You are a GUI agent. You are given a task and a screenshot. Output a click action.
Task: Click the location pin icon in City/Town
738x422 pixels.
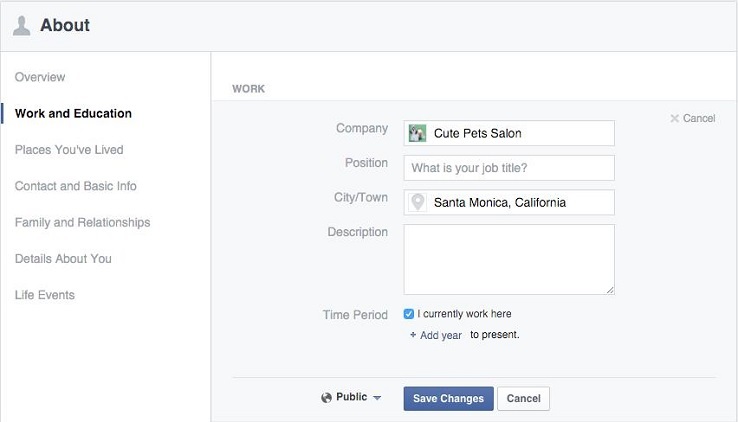tap(418, 202)
